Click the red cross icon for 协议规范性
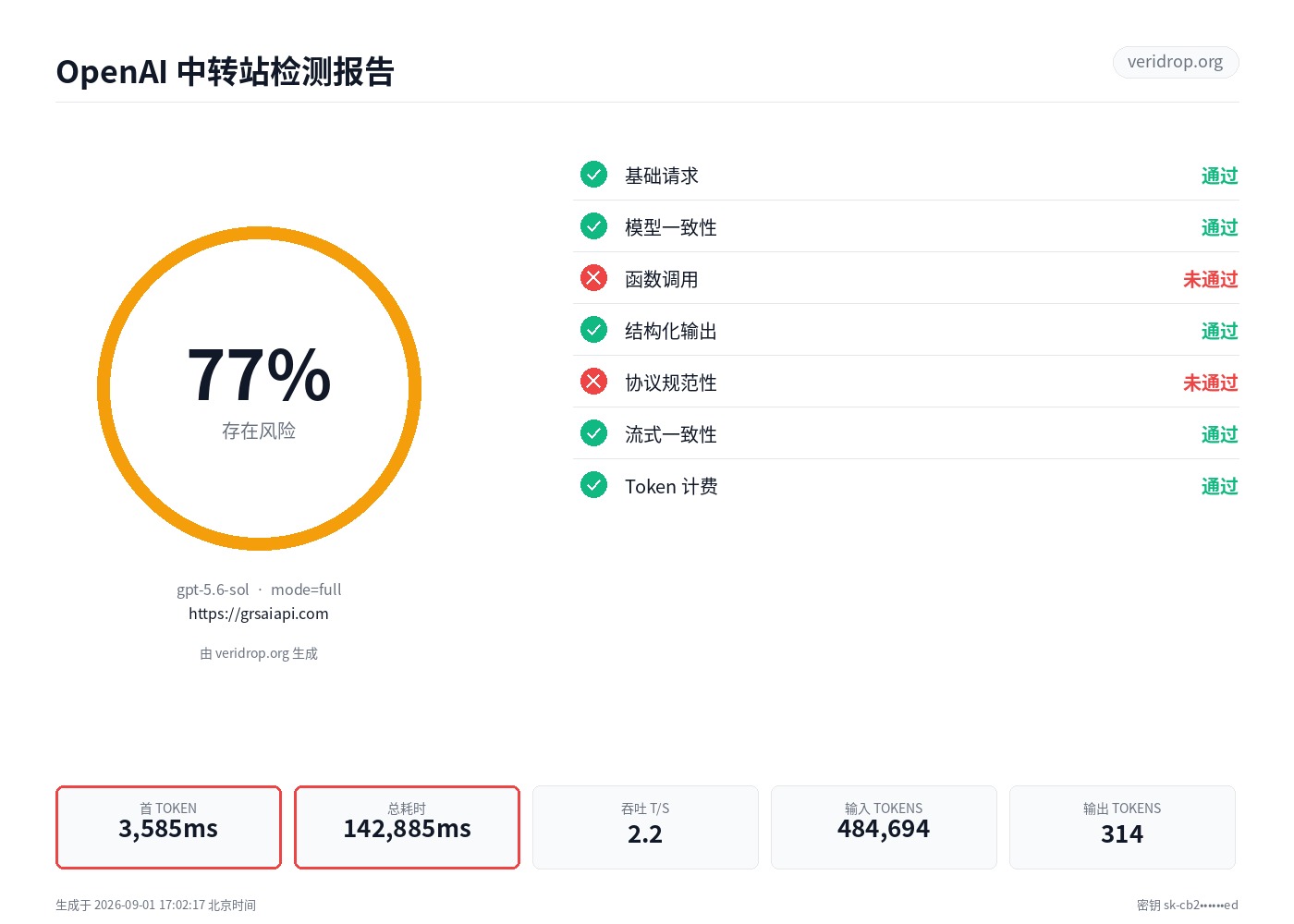 coord(593,382)
